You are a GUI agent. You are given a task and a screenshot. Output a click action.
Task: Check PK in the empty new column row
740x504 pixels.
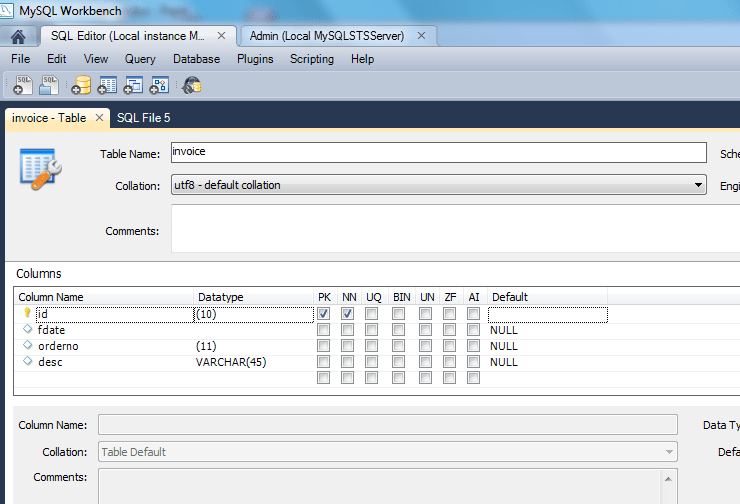(323, 378)
